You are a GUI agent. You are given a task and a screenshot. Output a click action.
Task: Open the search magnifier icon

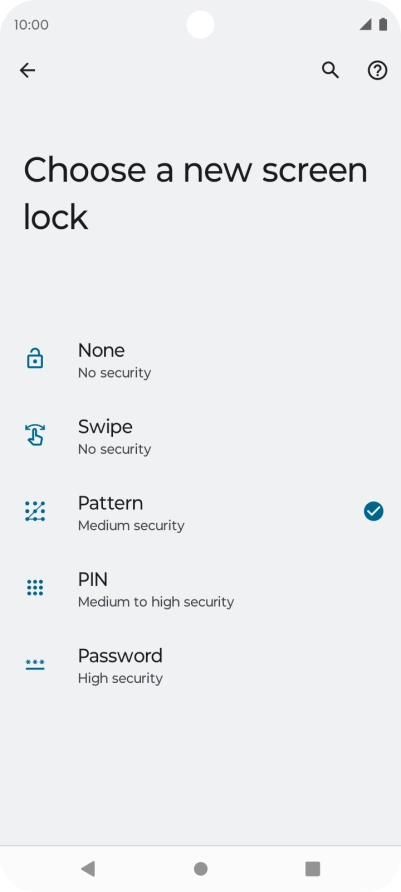tap(330, 70)
